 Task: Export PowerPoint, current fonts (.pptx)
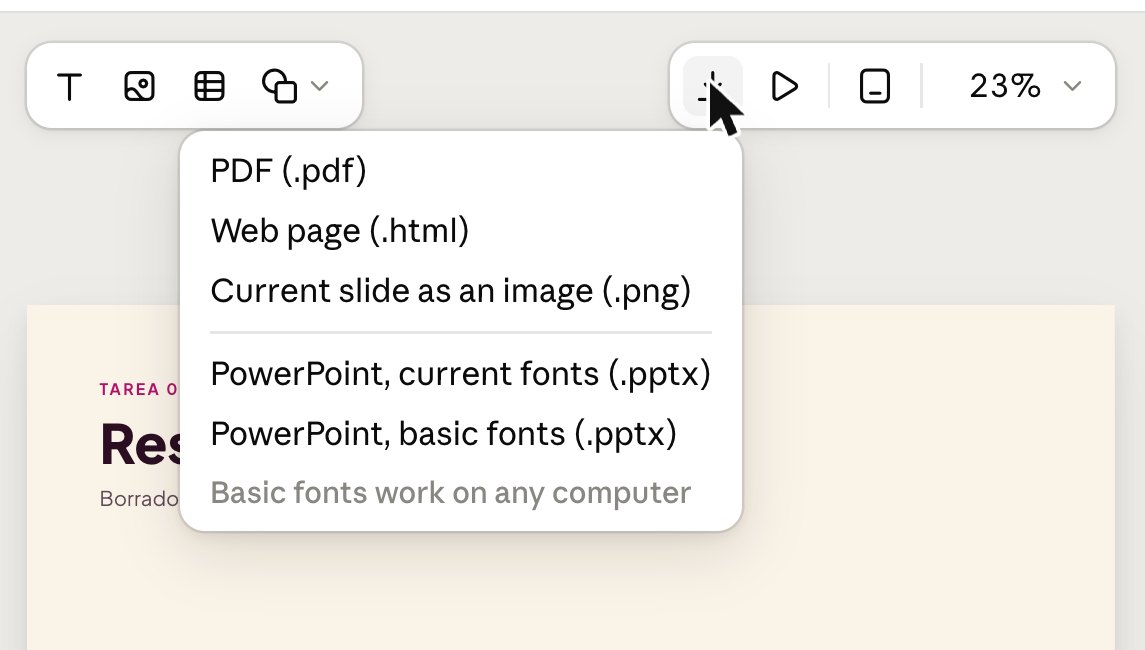[x=461, y=374]
